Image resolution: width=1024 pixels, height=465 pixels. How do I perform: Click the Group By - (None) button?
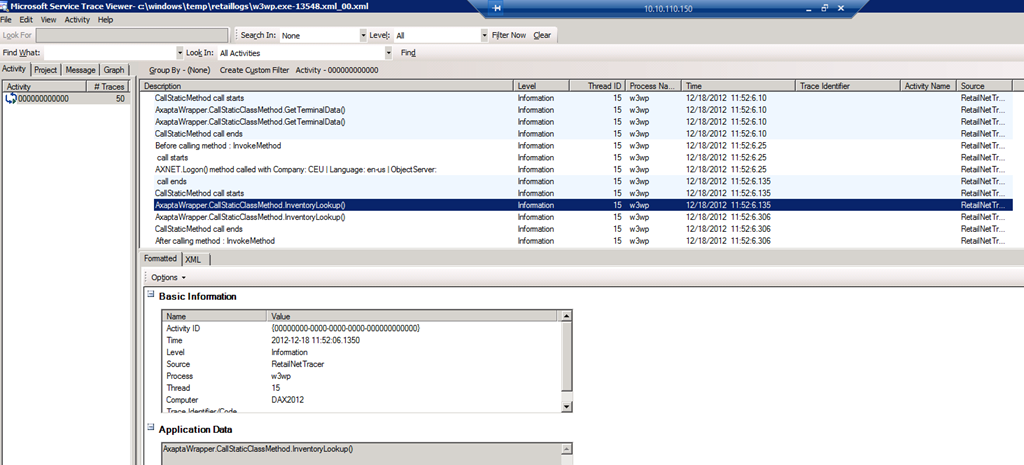[180, 70]
